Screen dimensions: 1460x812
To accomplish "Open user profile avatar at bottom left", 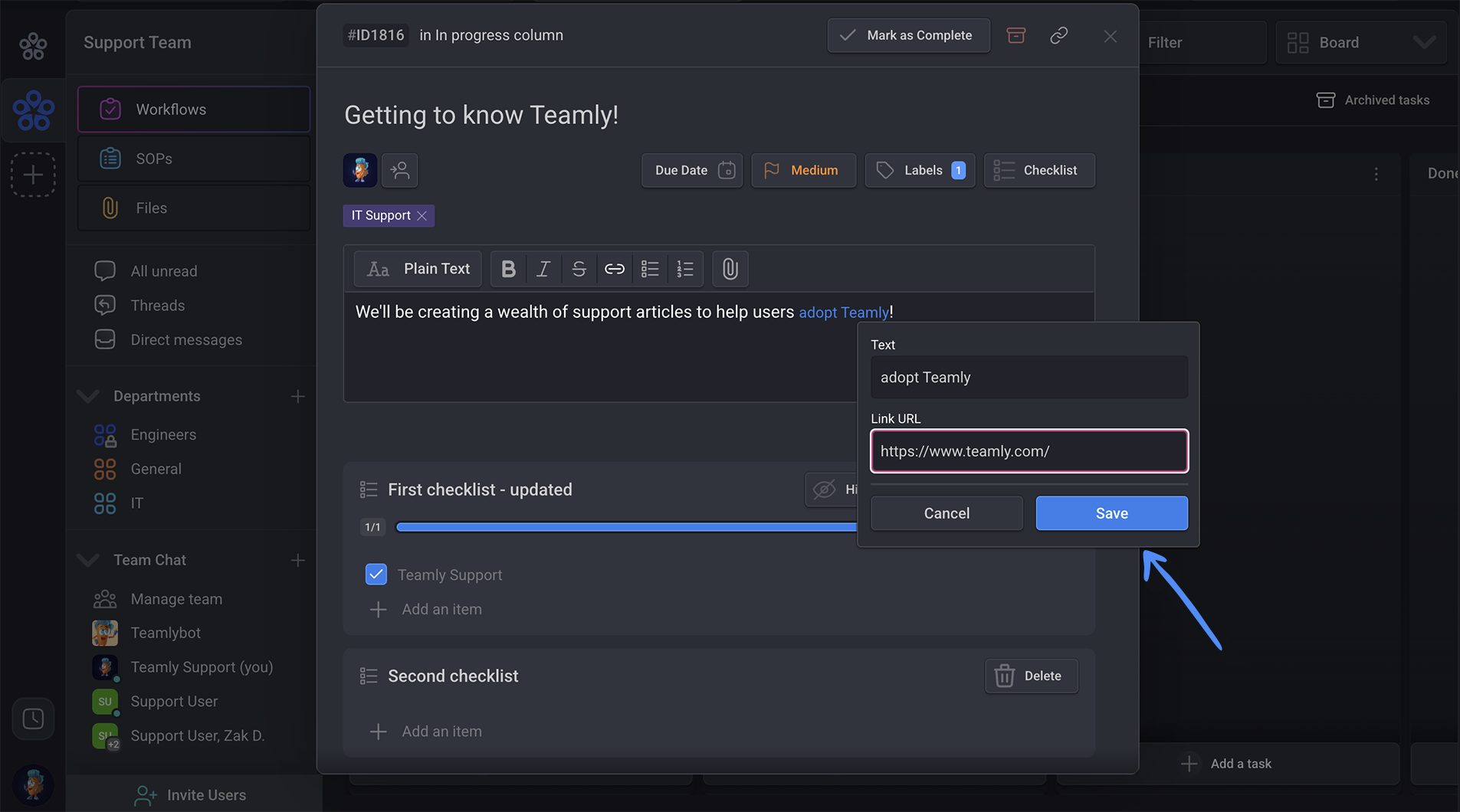I will (33, 785).
